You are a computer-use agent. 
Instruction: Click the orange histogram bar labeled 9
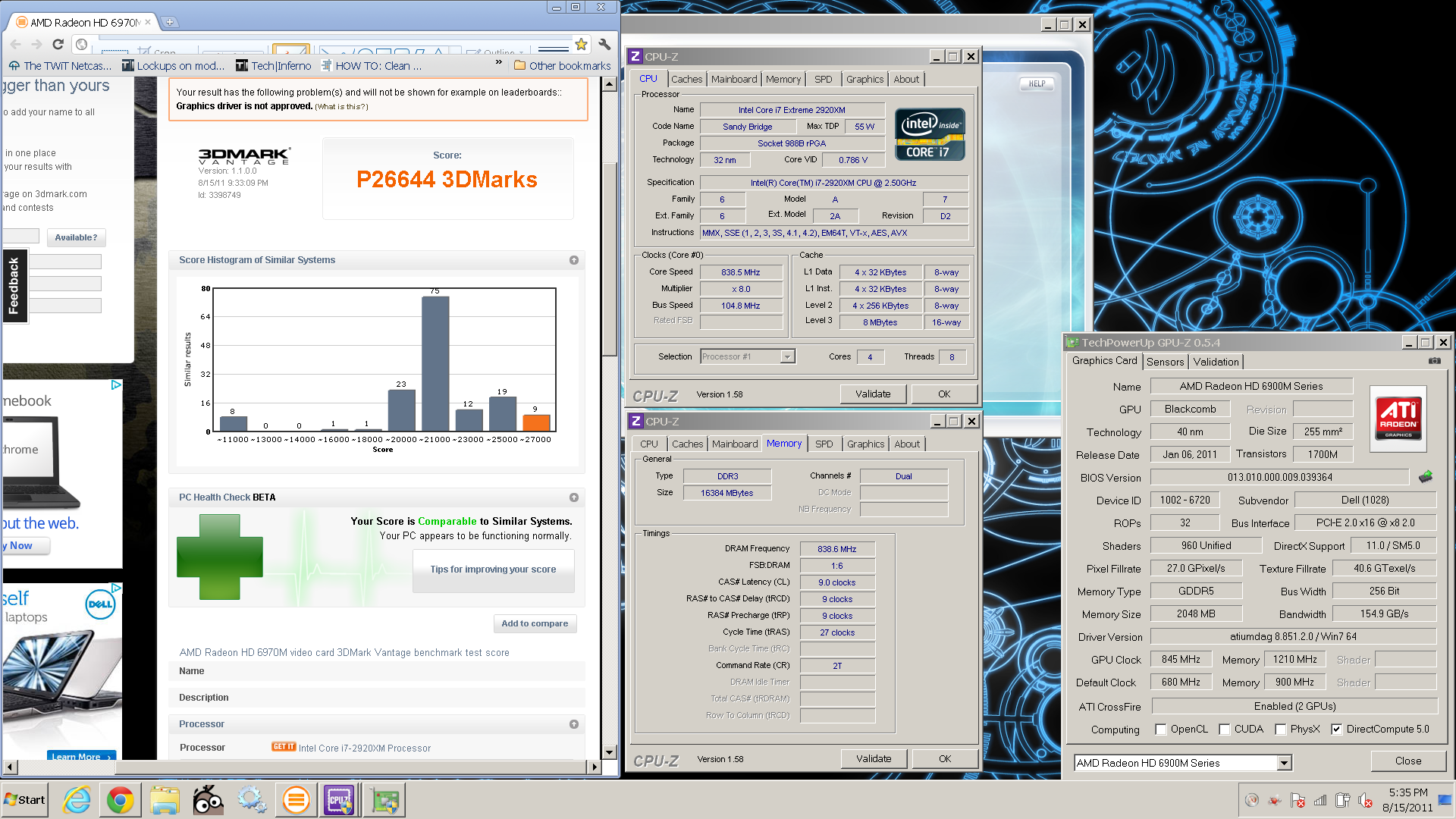pyautogui.click(x=536, y=422)
